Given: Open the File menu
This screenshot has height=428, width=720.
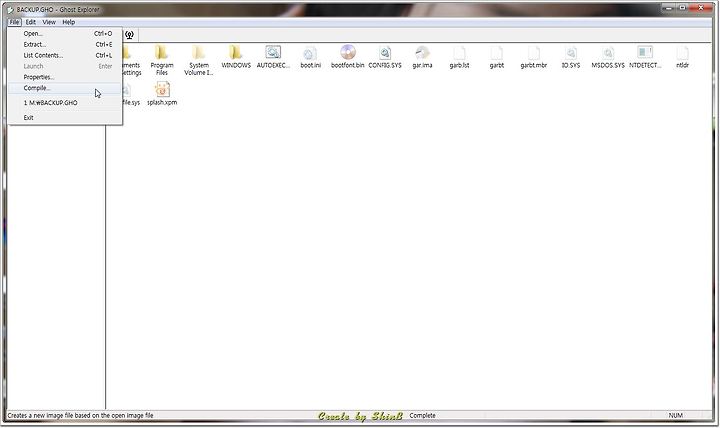Looking at the screenshot, I should [x=14, y=22].
